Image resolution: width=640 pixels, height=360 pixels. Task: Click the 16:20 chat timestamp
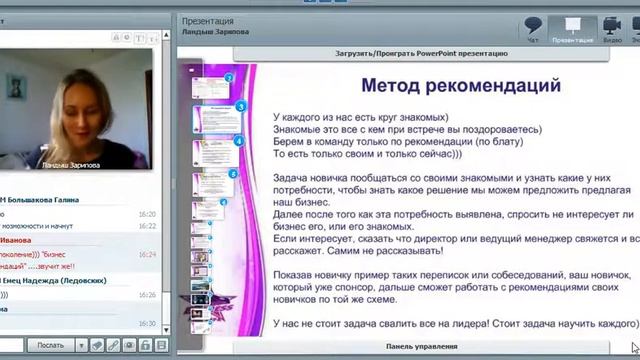(147, 214)
